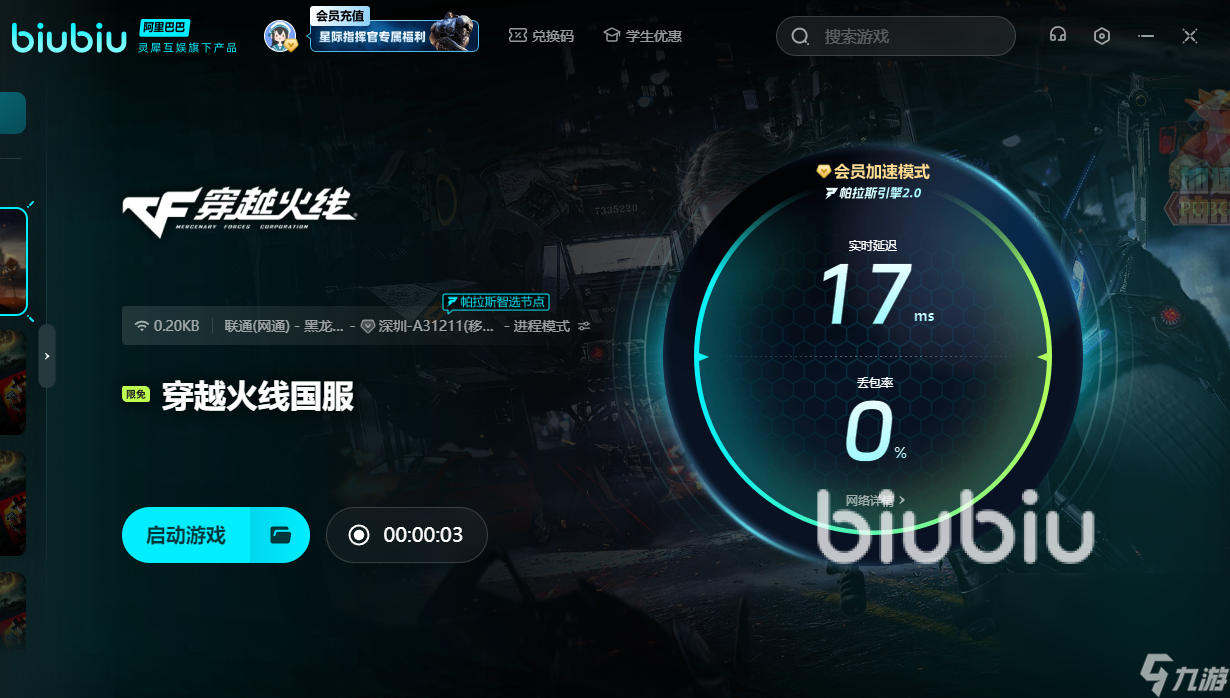This screenshot has height=698, width=1230.
Task: Click the 限免 free badge
Action: [x=136, y=394]
